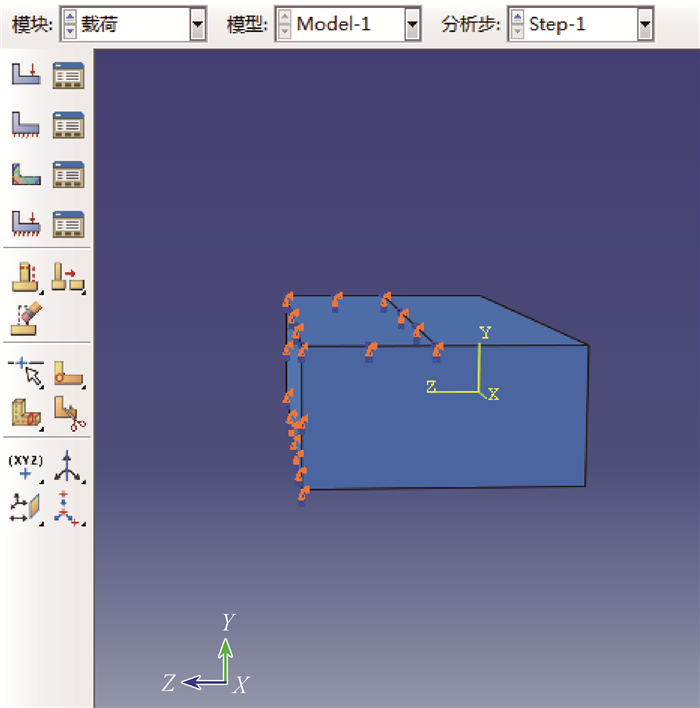Select the Partition Cell tool
The height and width of the screenshot is (708, 700).
pos(25,411)
